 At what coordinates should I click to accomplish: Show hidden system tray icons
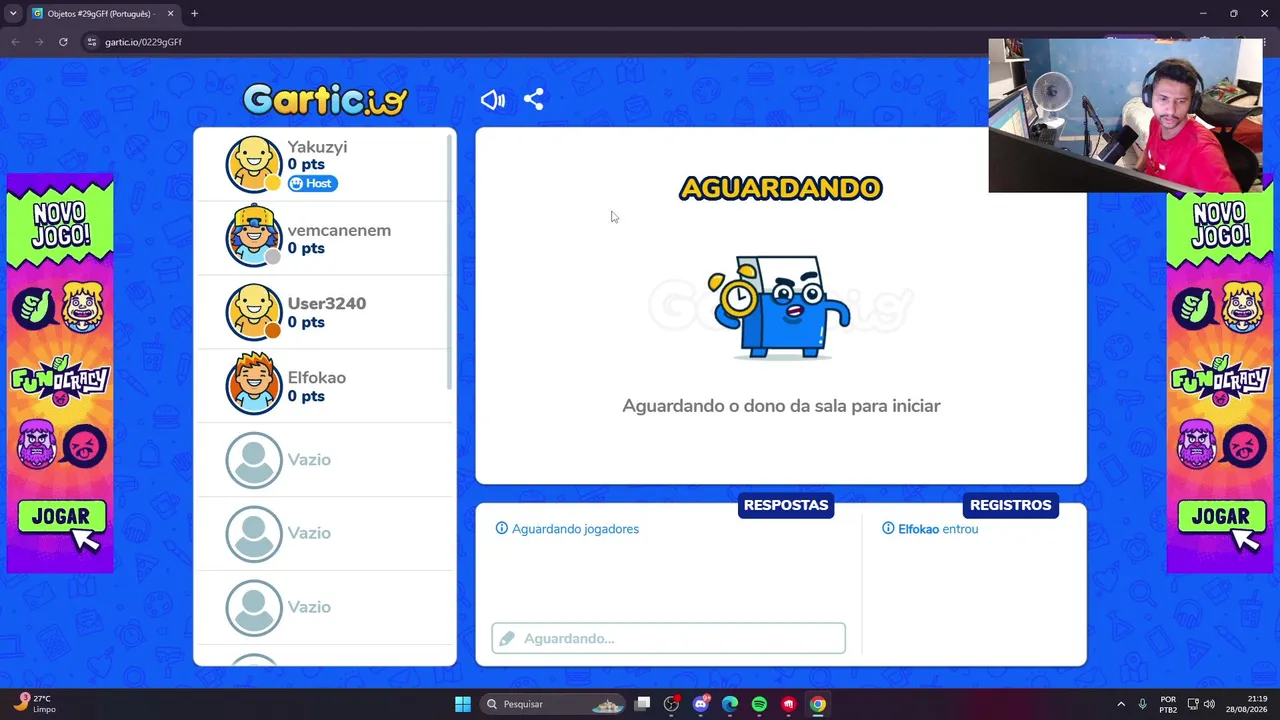(x=1121, y=704)
